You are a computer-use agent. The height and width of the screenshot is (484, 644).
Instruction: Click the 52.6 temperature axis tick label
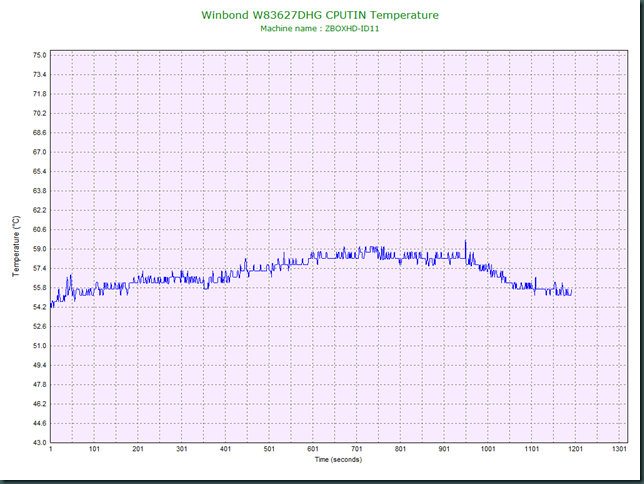point(39,326)
